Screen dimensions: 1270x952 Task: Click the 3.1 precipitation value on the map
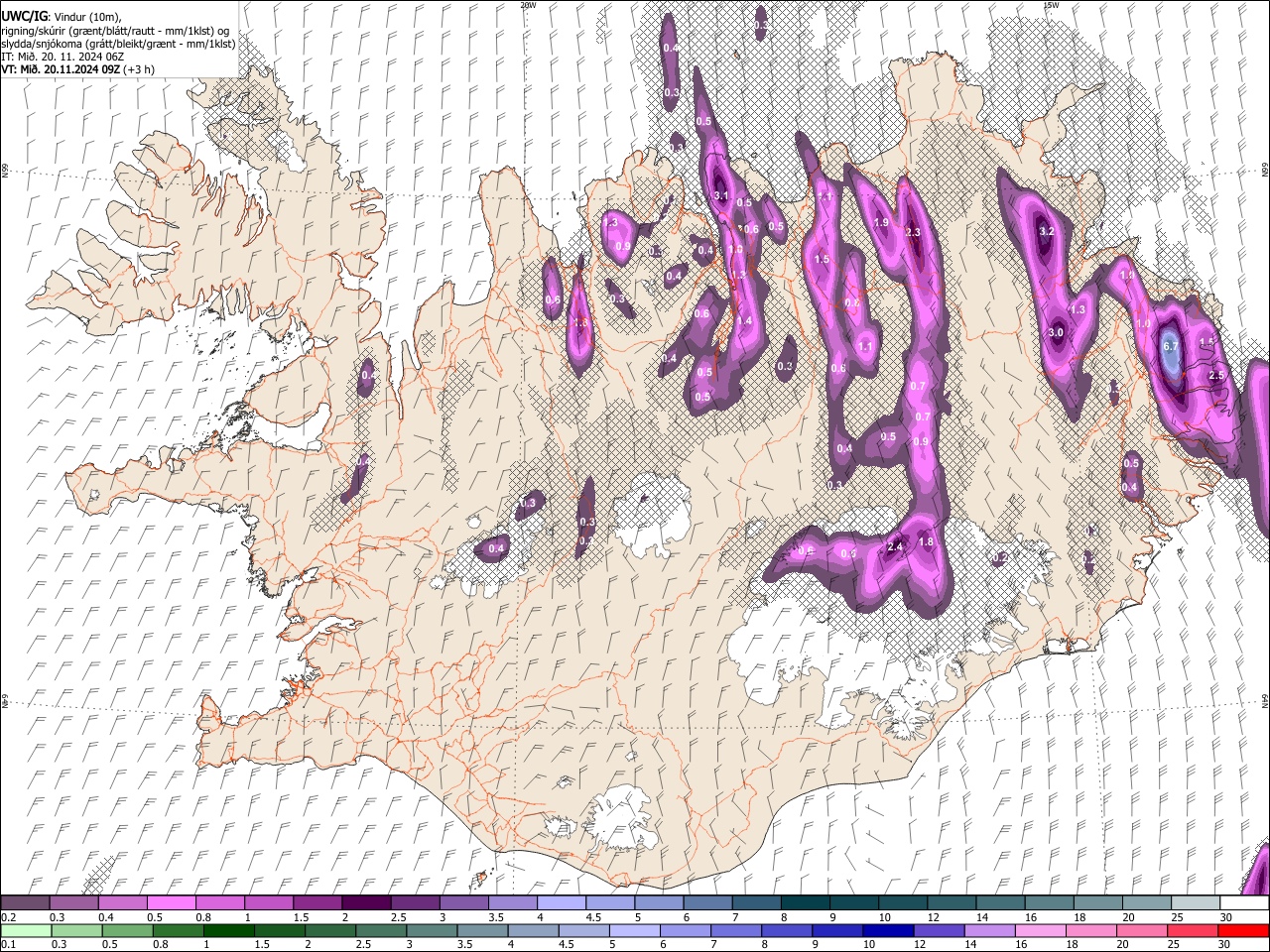(x=721, y=196)
